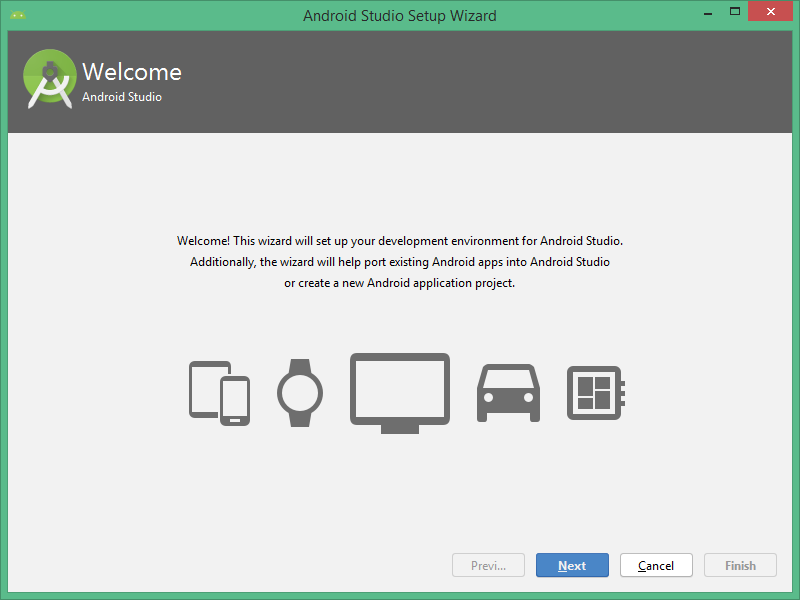Proceed by clicking the Next button
Viewport: 800px width, 600px height.
point(572,565)
